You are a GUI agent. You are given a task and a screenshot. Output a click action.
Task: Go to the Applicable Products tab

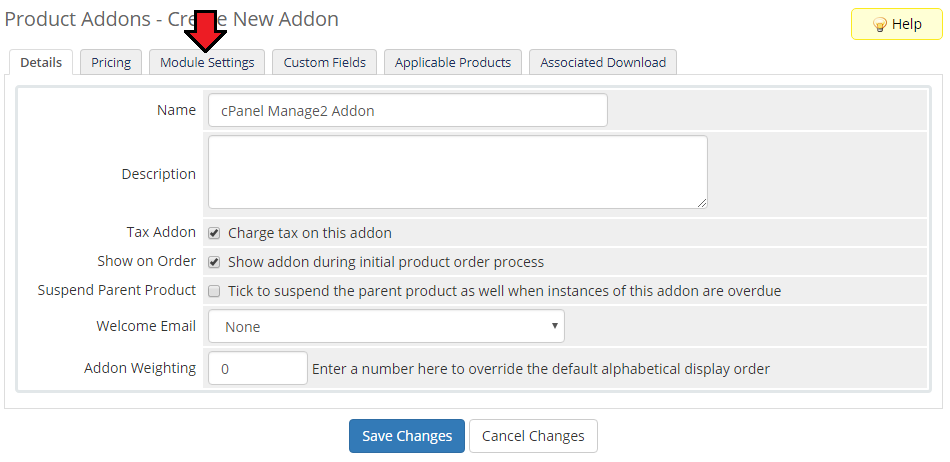point(453,62)
